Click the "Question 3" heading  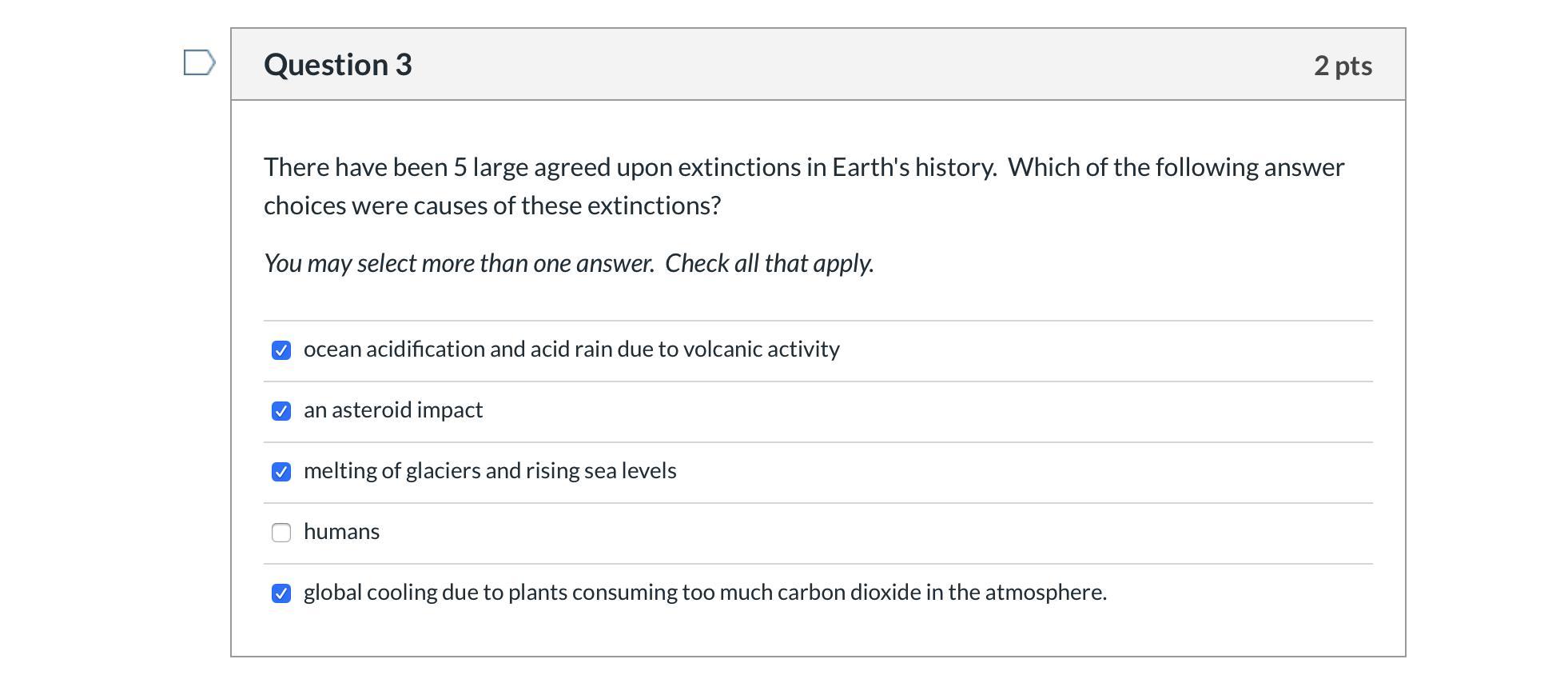(337, 65)
